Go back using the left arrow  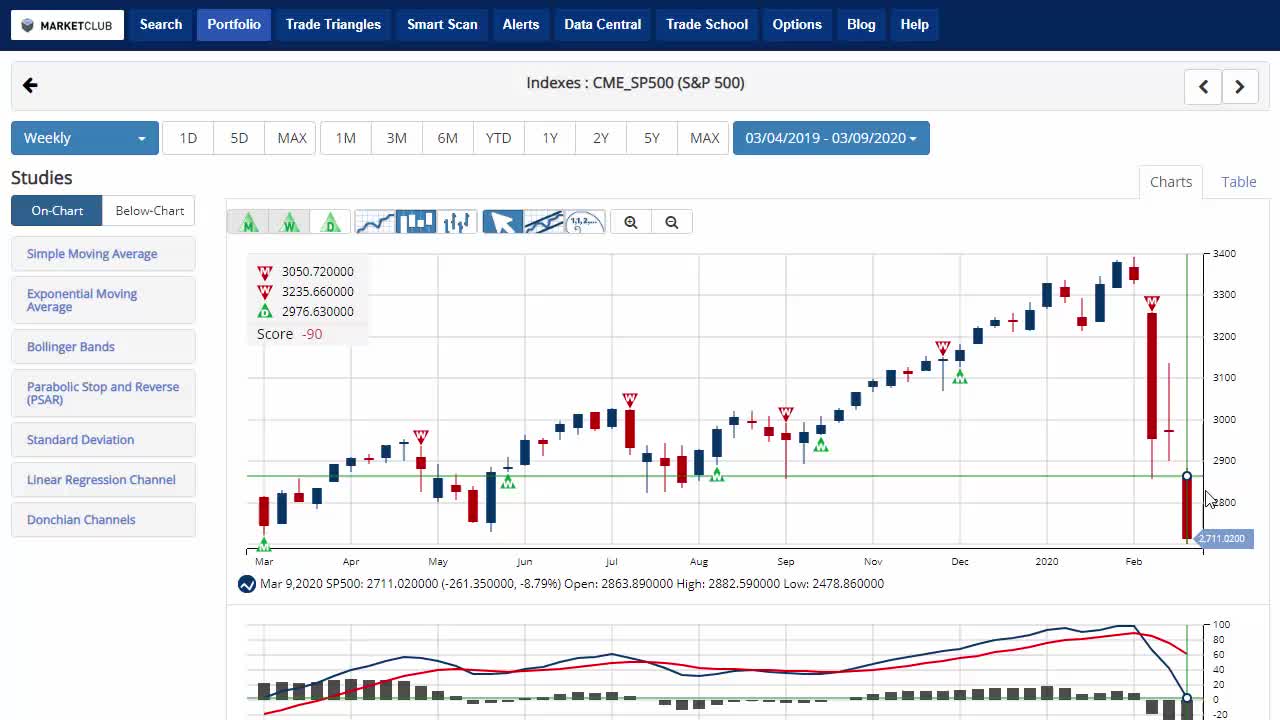point(30,86)
